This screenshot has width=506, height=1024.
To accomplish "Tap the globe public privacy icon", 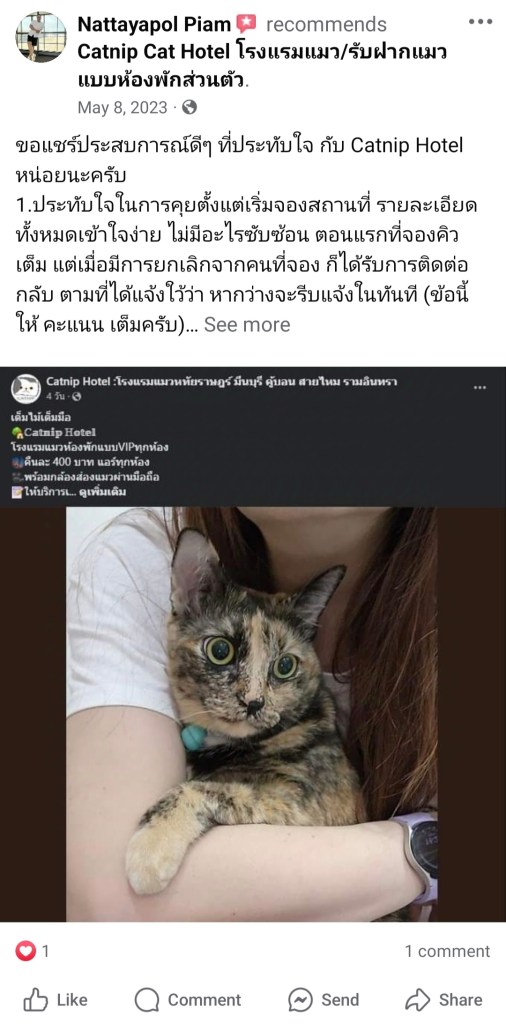I will tap(189, 107).
